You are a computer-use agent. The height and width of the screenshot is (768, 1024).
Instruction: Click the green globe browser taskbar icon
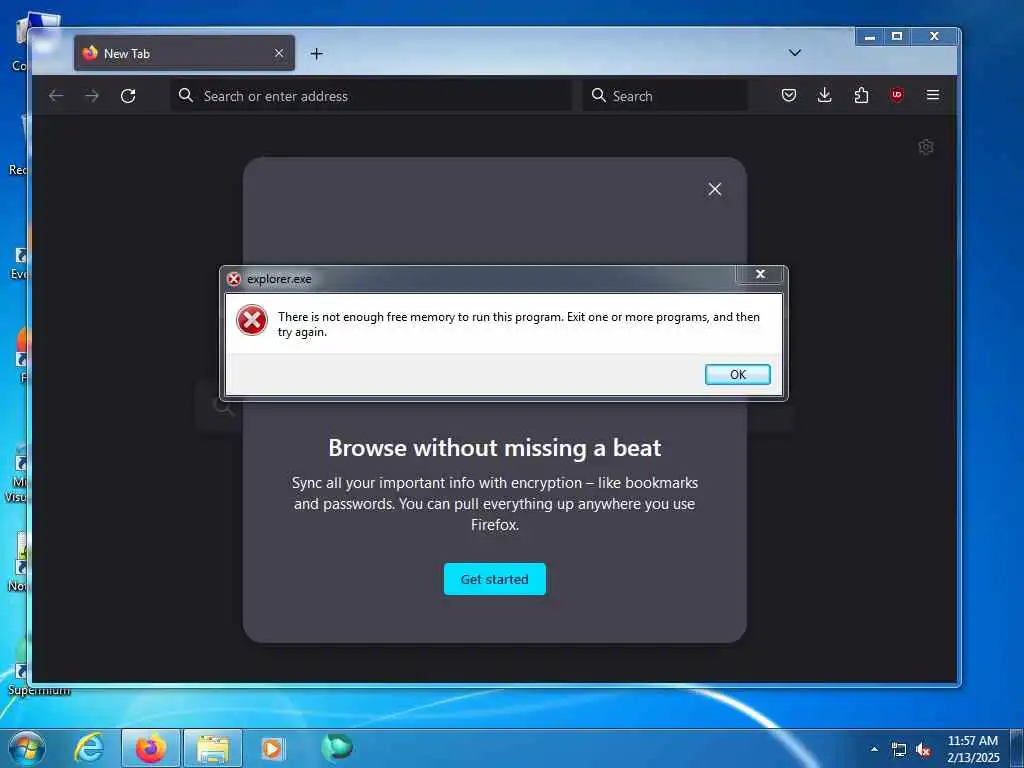pyautogui.click(x=337, y=747)
